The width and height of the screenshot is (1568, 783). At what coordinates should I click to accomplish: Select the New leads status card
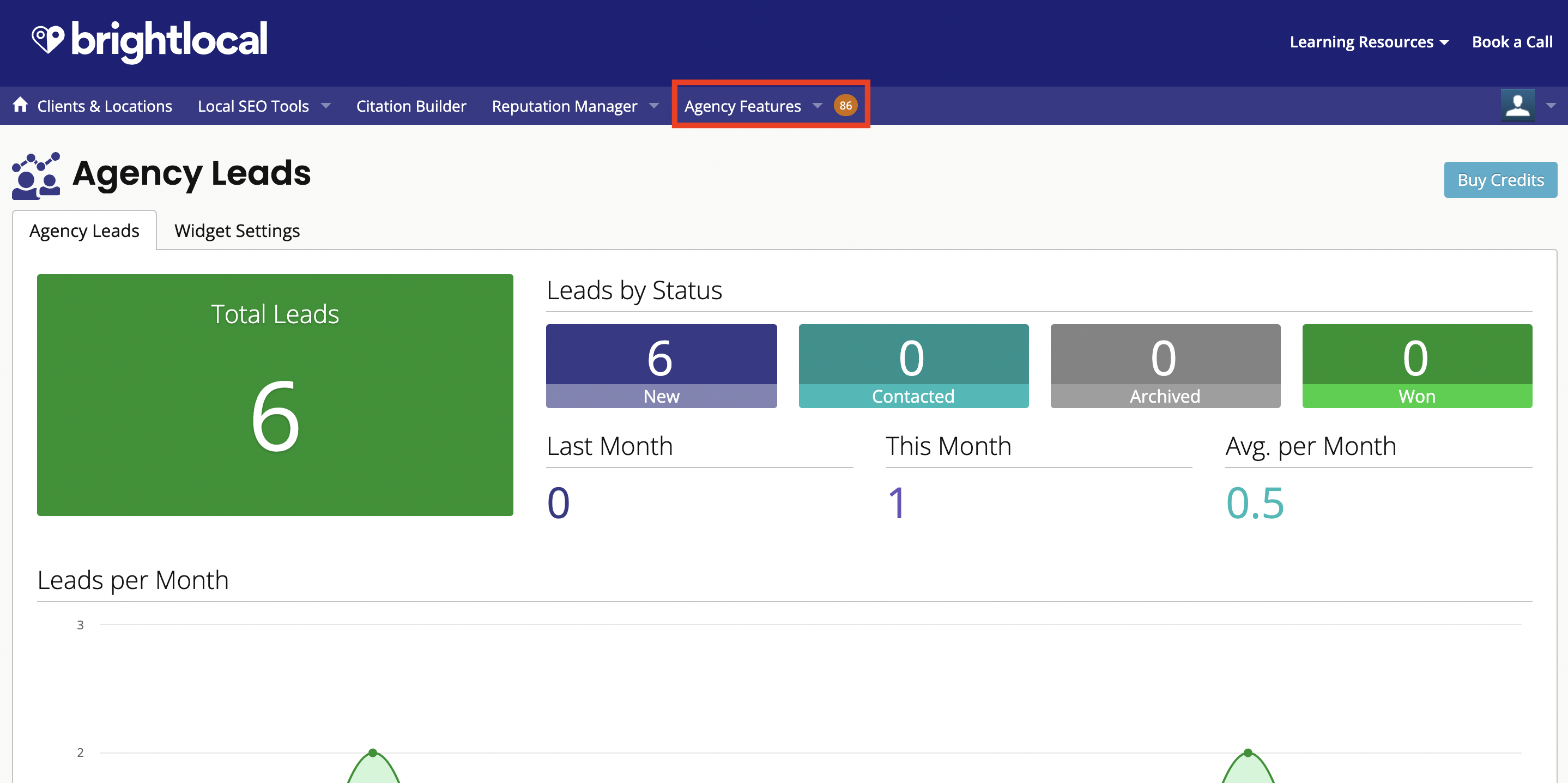(x=661, y=366)
